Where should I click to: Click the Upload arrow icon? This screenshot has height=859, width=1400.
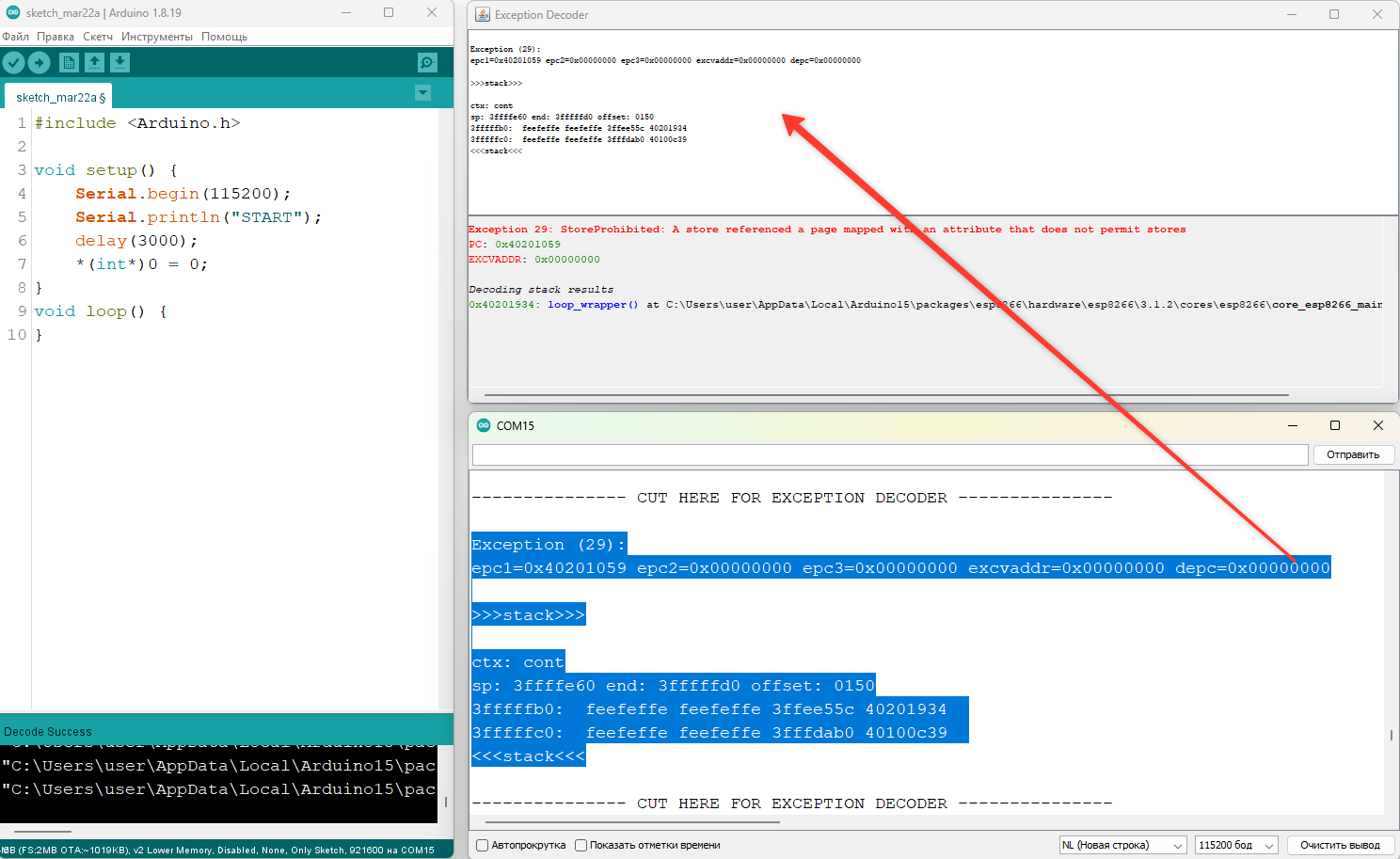point(40,63)
